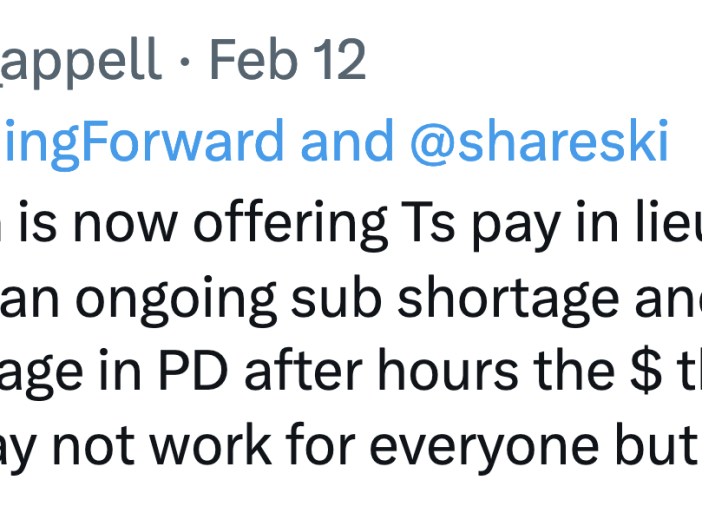Visit the @shareski profile mention
The width and height of the screenshot is (702, 526).
[539, 140]
